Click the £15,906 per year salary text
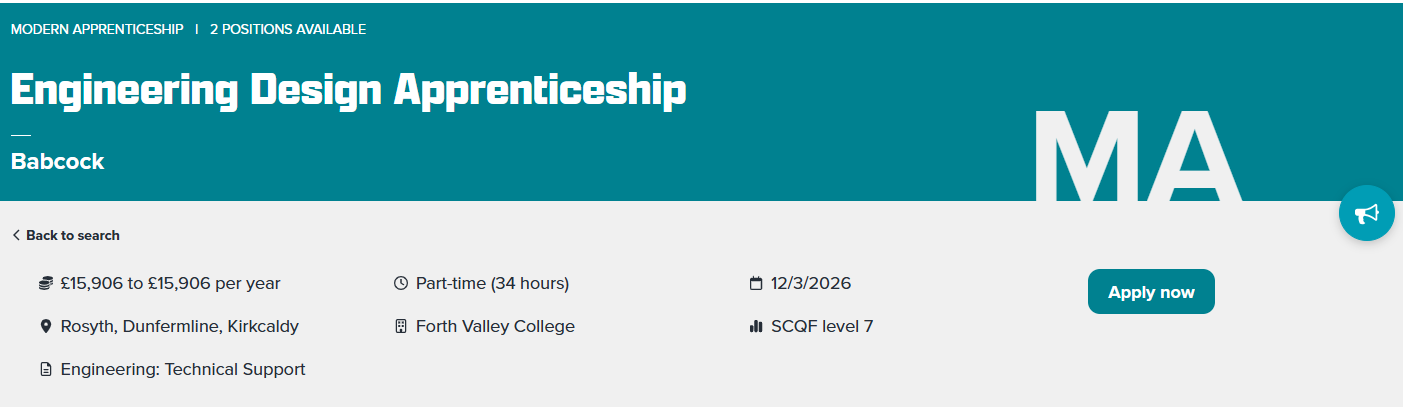This screenshot has height=407, width=1403. [x=170, y=284]
